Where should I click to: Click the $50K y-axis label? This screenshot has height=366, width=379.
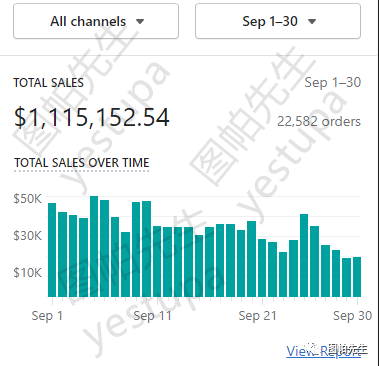point(28,199)
